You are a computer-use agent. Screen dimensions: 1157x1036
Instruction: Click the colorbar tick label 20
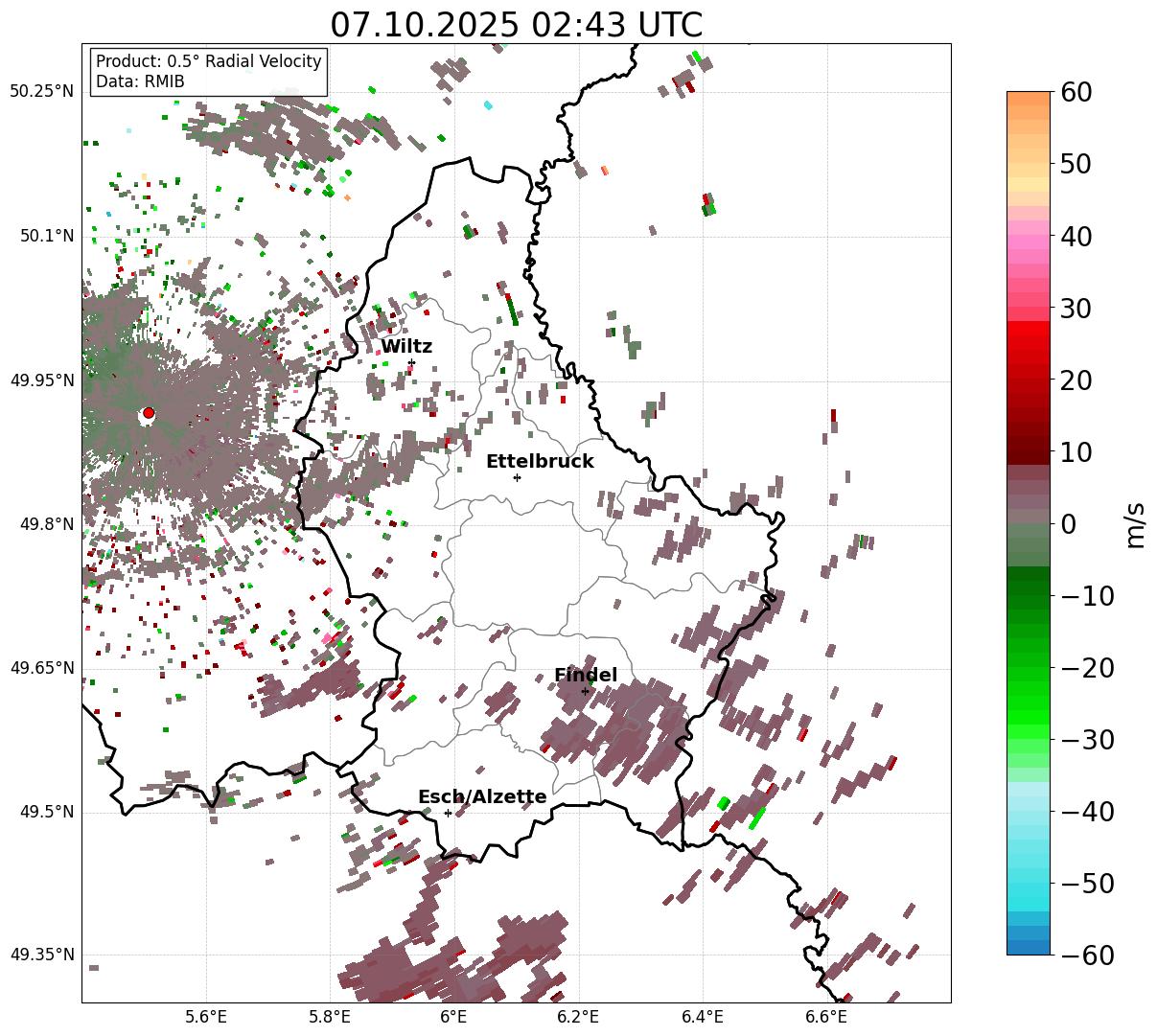tap(1076, 380)
